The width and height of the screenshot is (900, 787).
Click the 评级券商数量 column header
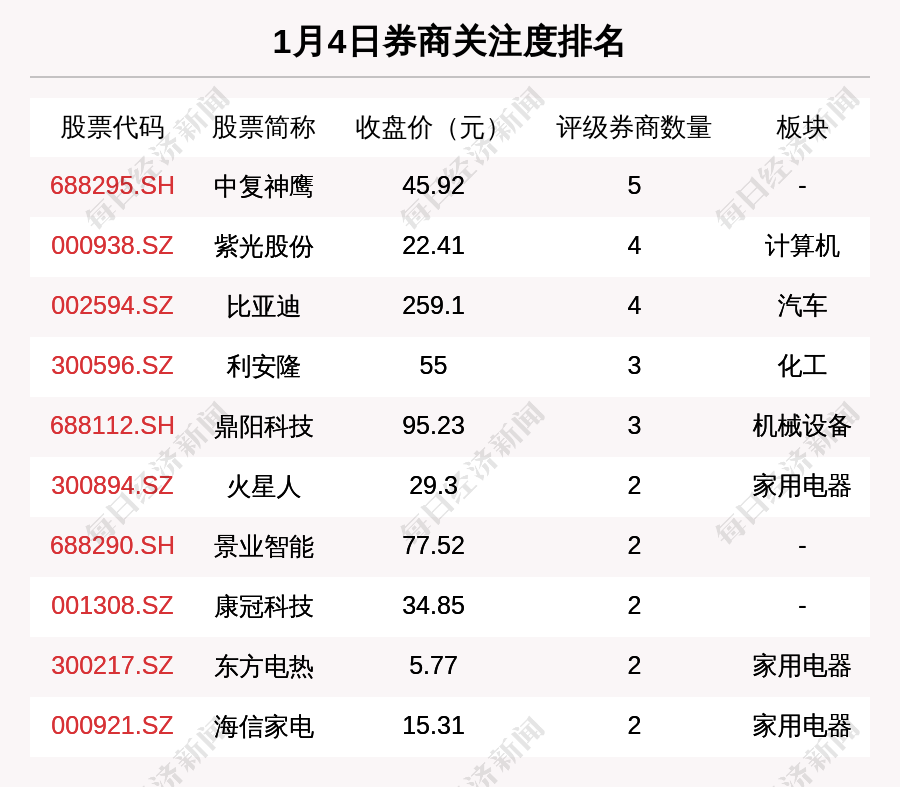coord(634,127)
